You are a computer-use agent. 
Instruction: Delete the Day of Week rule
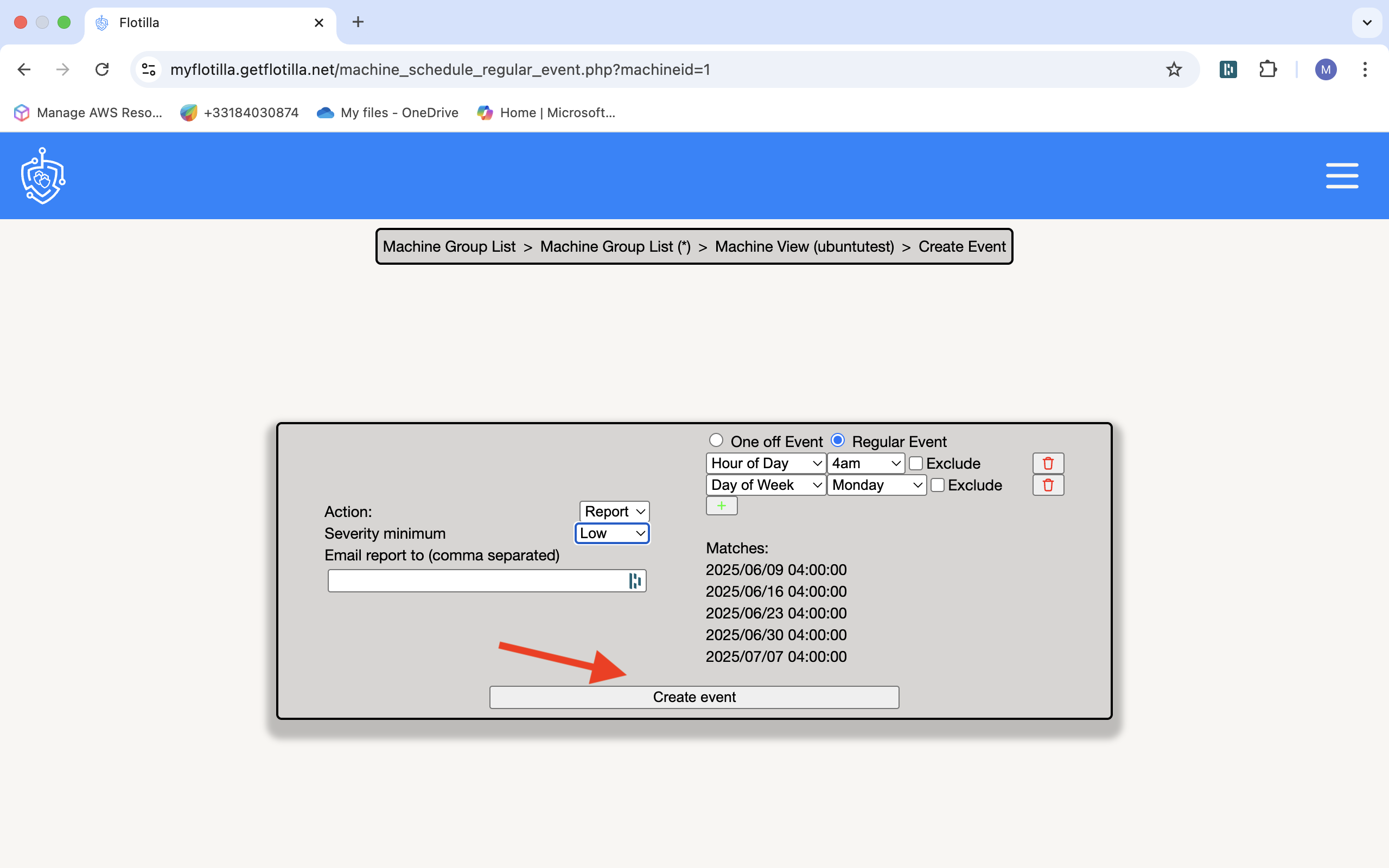1048,485
